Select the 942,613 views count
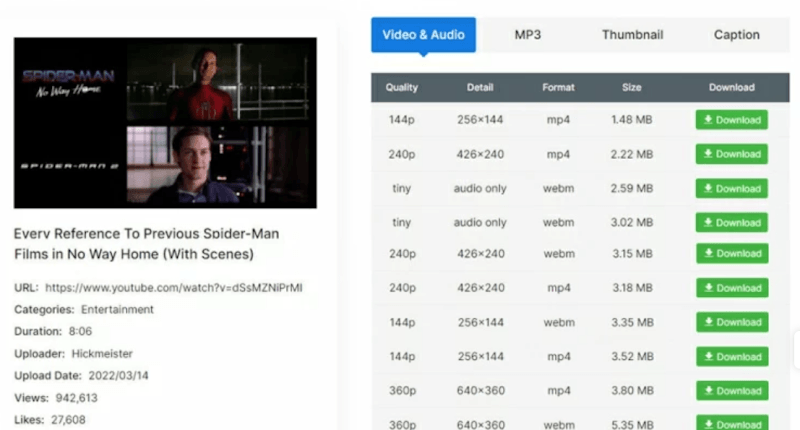Viewport: 800px width, 430px height. pyautogui.click(x=77, y=398)
